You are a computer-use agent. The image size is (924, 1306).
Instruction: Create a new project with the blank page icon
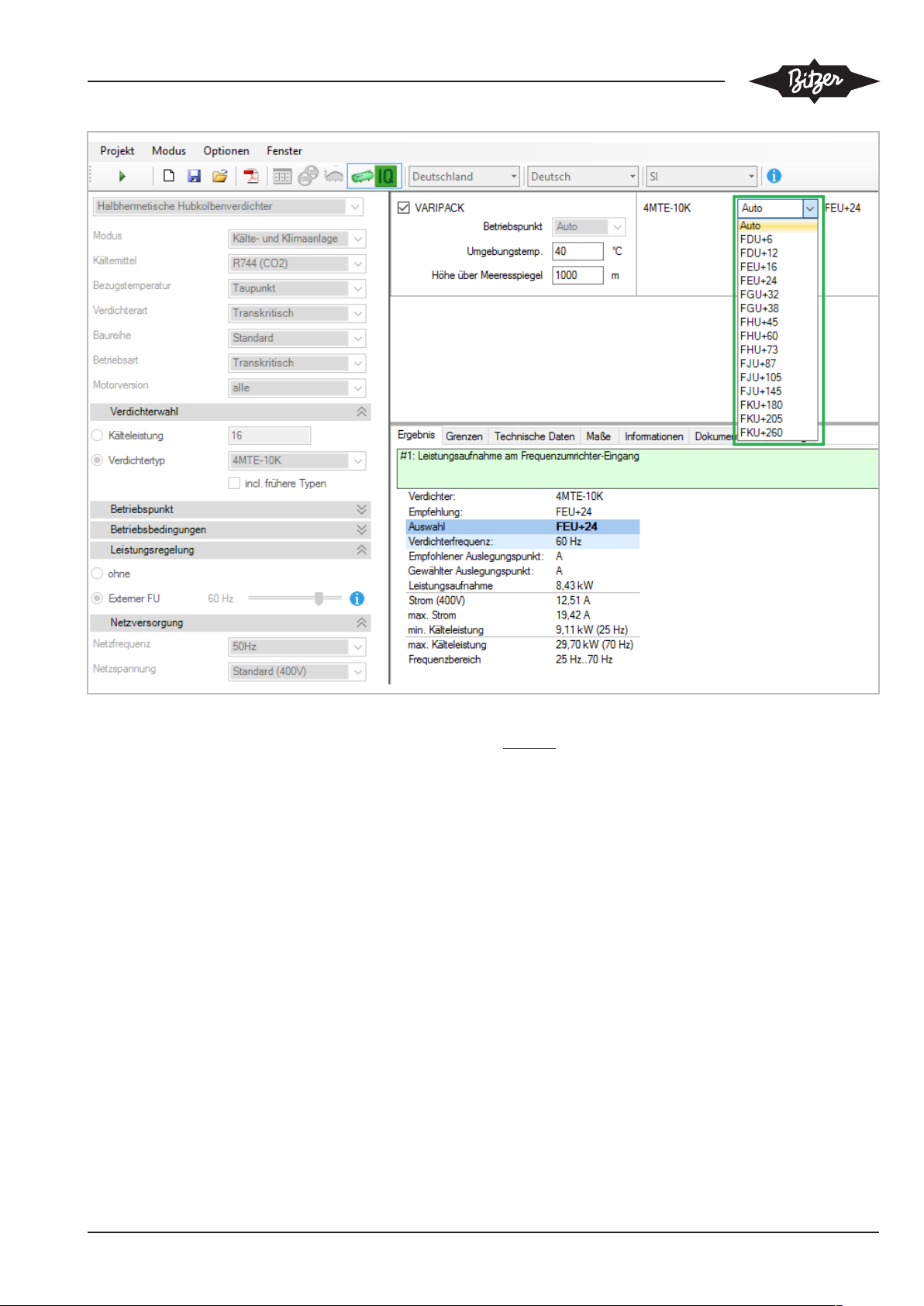click(168, 176)
